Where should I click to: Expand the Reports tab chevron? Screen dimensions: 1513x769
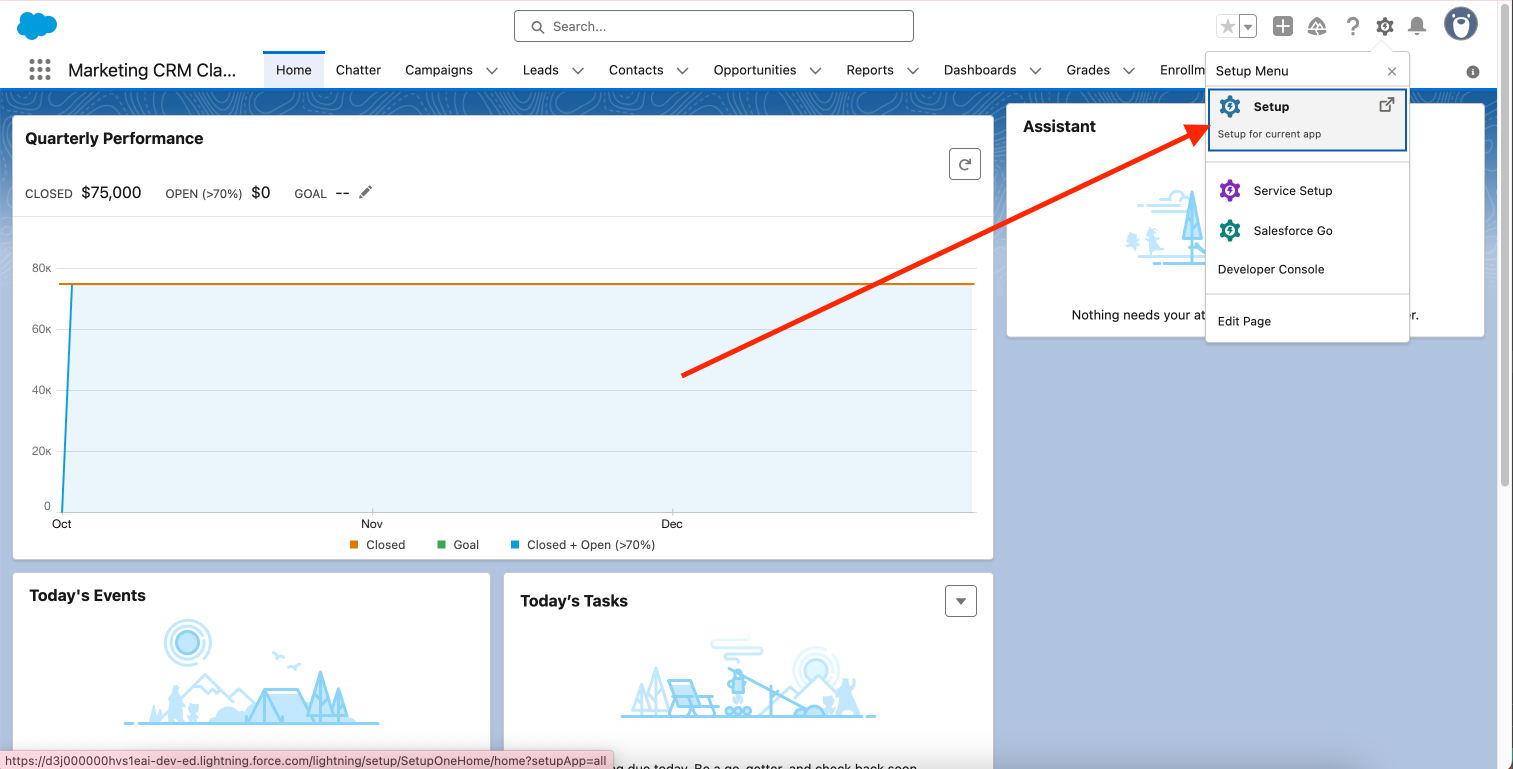click(x=913, y=71)
